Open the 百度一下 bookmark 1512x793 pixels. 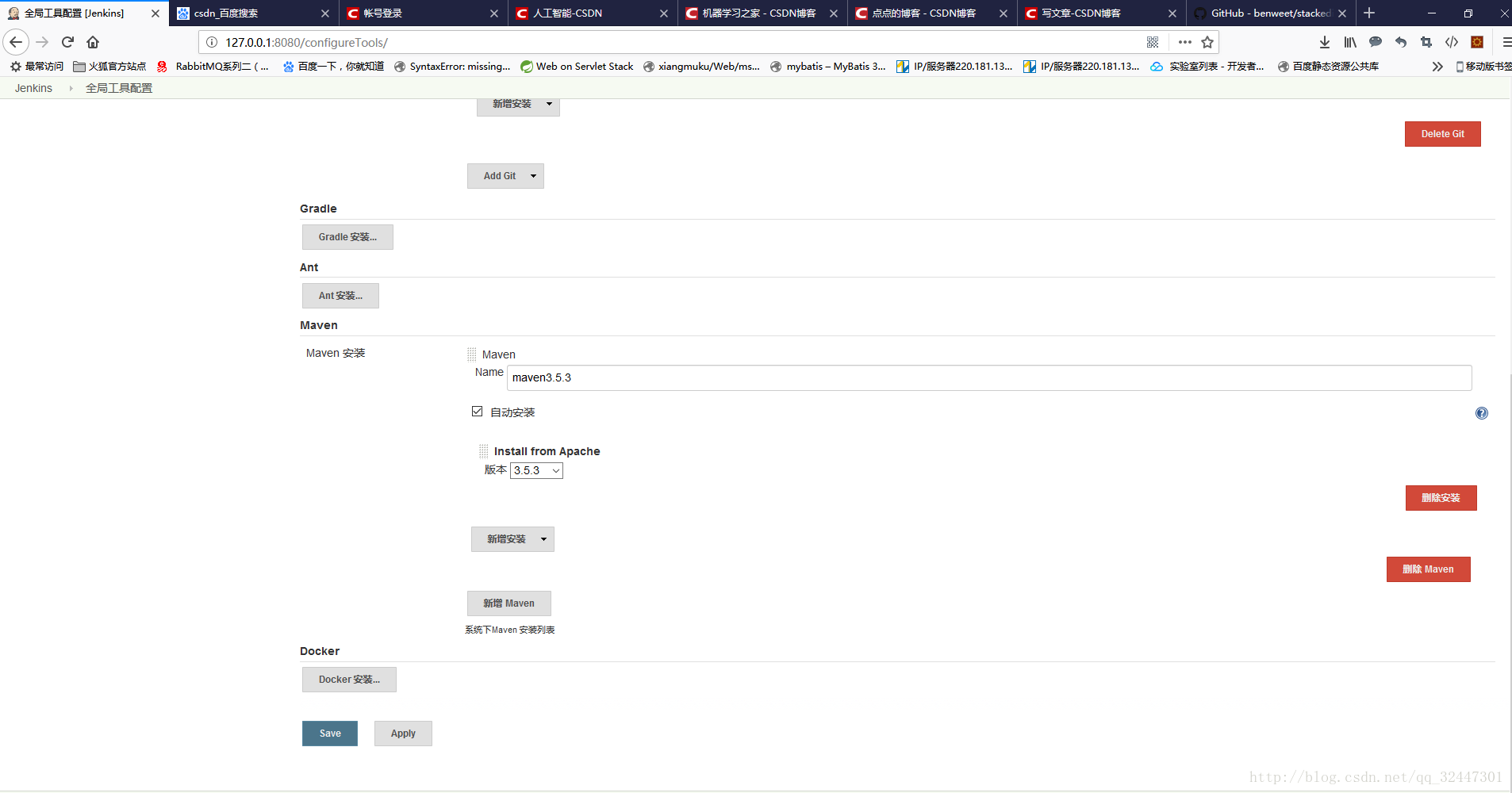click(333, 67)
